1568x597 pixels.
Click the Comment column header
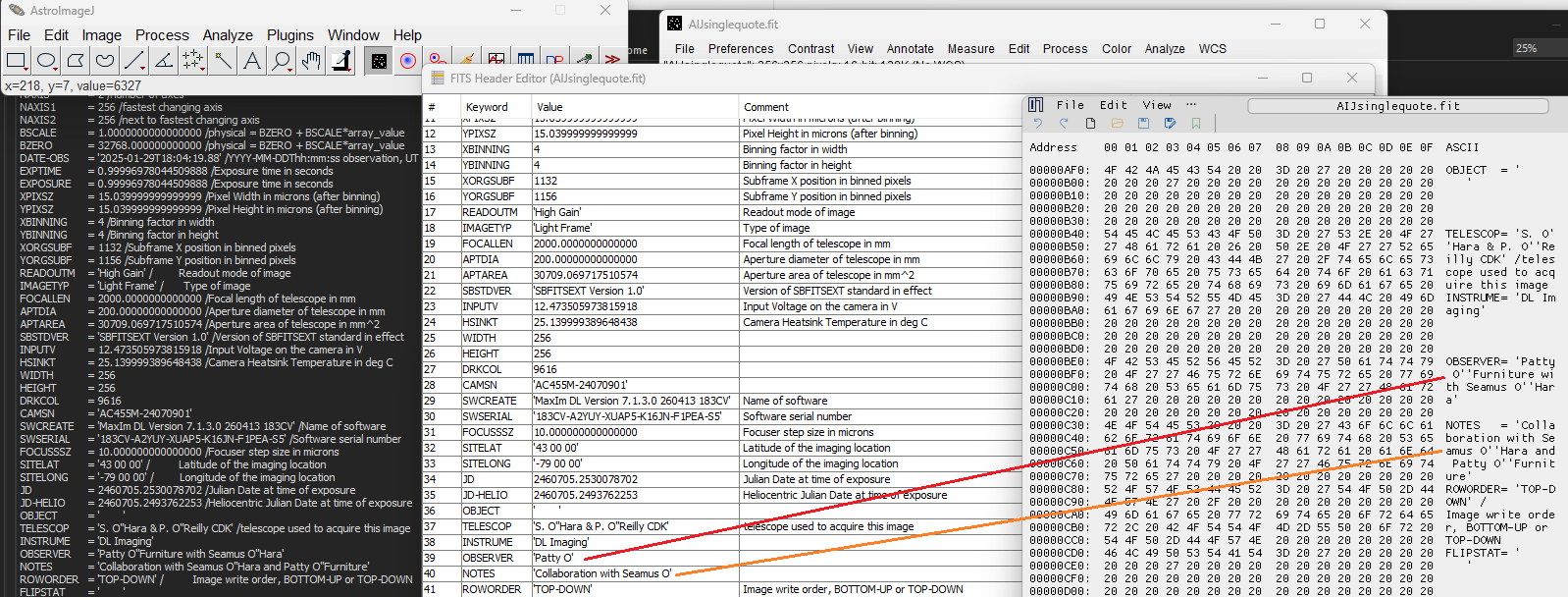(765, 107)
